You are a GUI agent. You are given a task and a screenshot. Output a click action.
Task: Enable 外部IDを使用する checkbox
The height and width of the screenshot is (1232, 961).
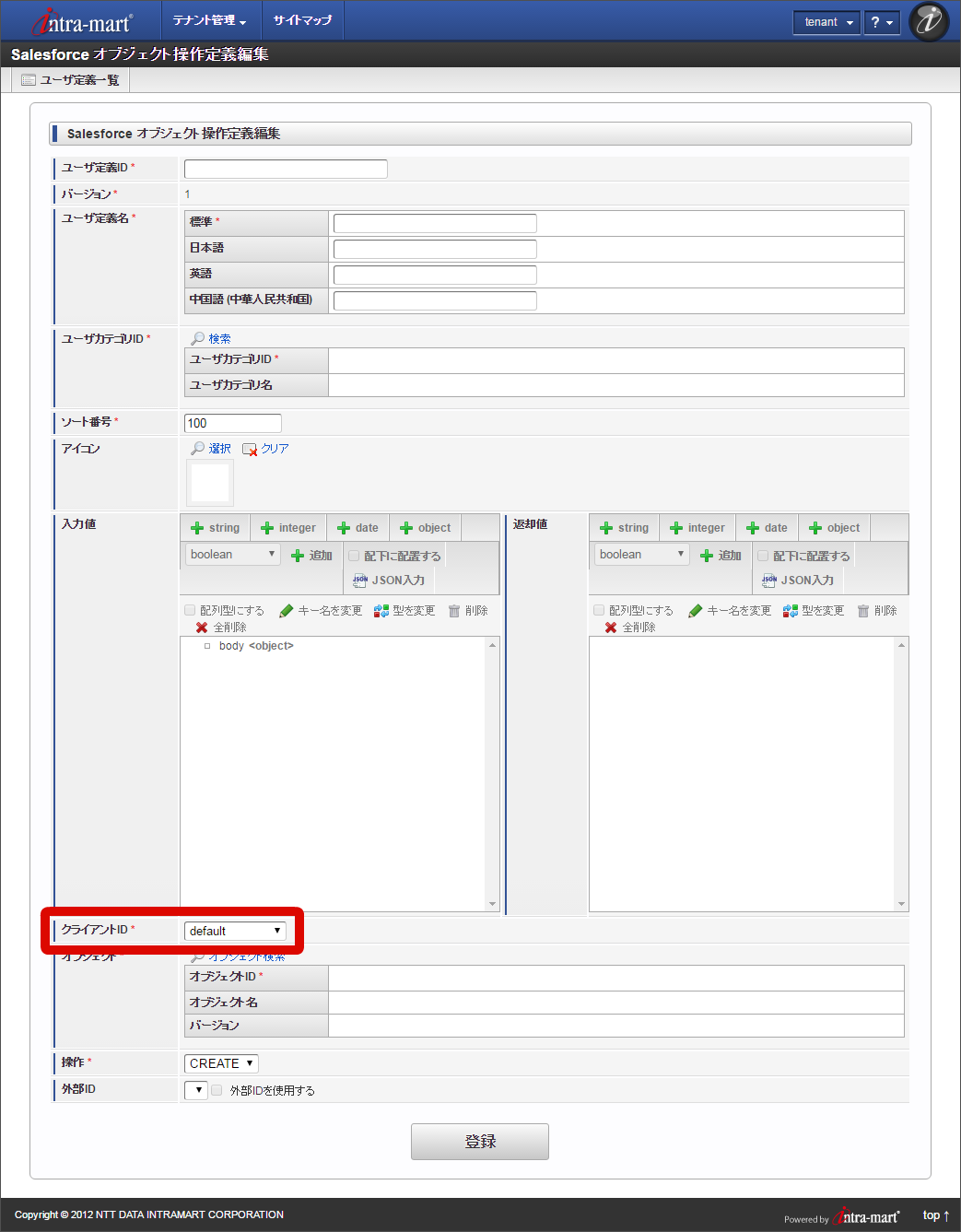coord(217,1090)
